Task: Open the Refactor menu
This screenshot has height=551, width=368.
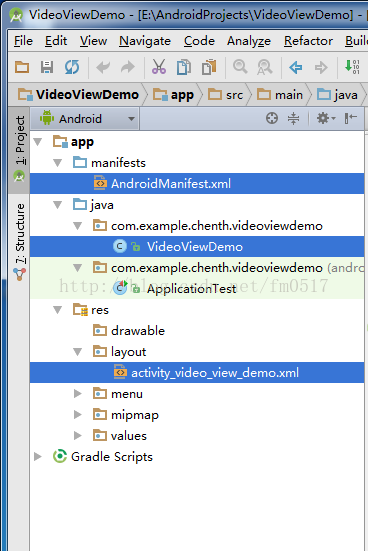Action: [308, 41]
